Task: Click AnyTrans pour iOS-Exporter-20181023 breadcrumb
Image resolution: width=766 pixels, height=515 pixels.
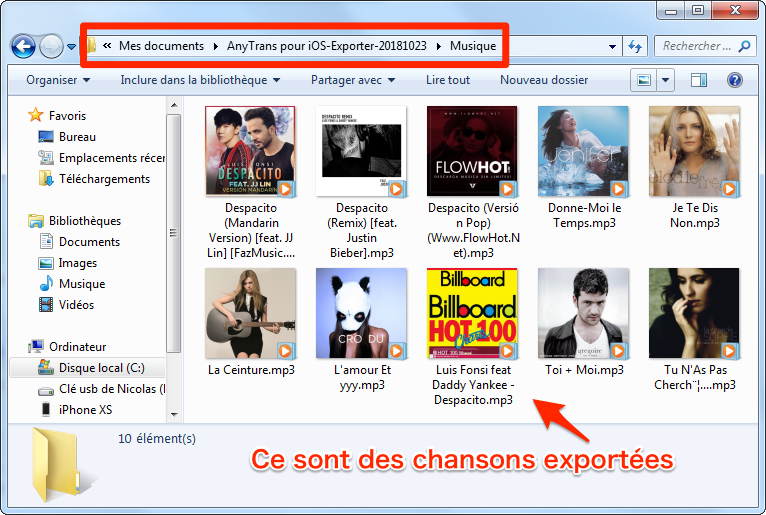Action: point(326,46)
